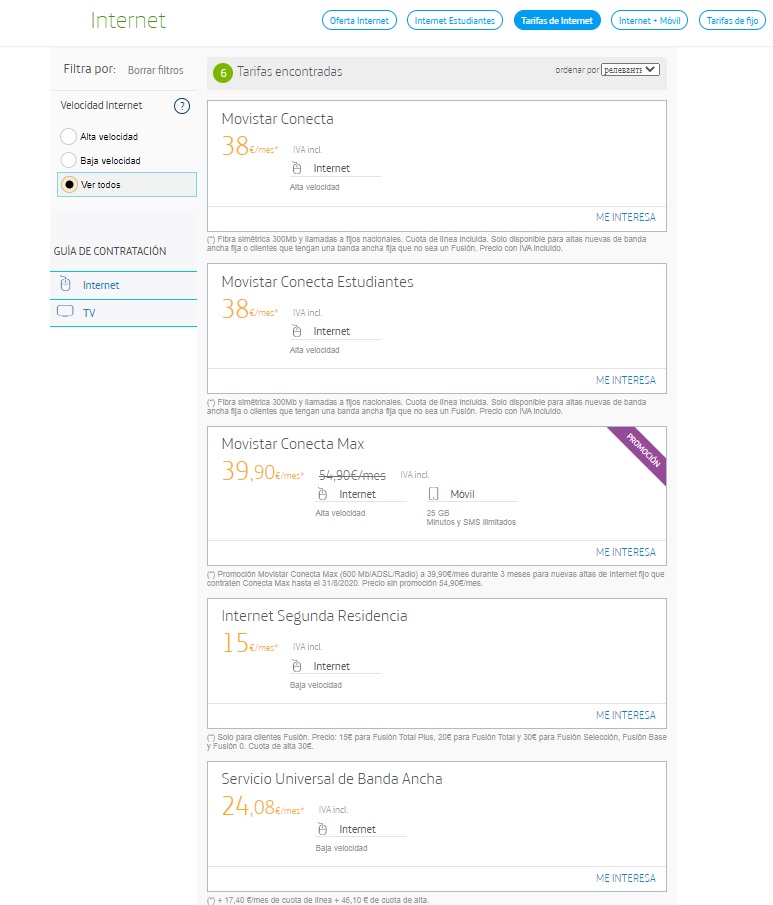The width and height of the screenshot is (773, 905).
Task: Select the Baja velocidad radio button
Action: pos(68,160)
